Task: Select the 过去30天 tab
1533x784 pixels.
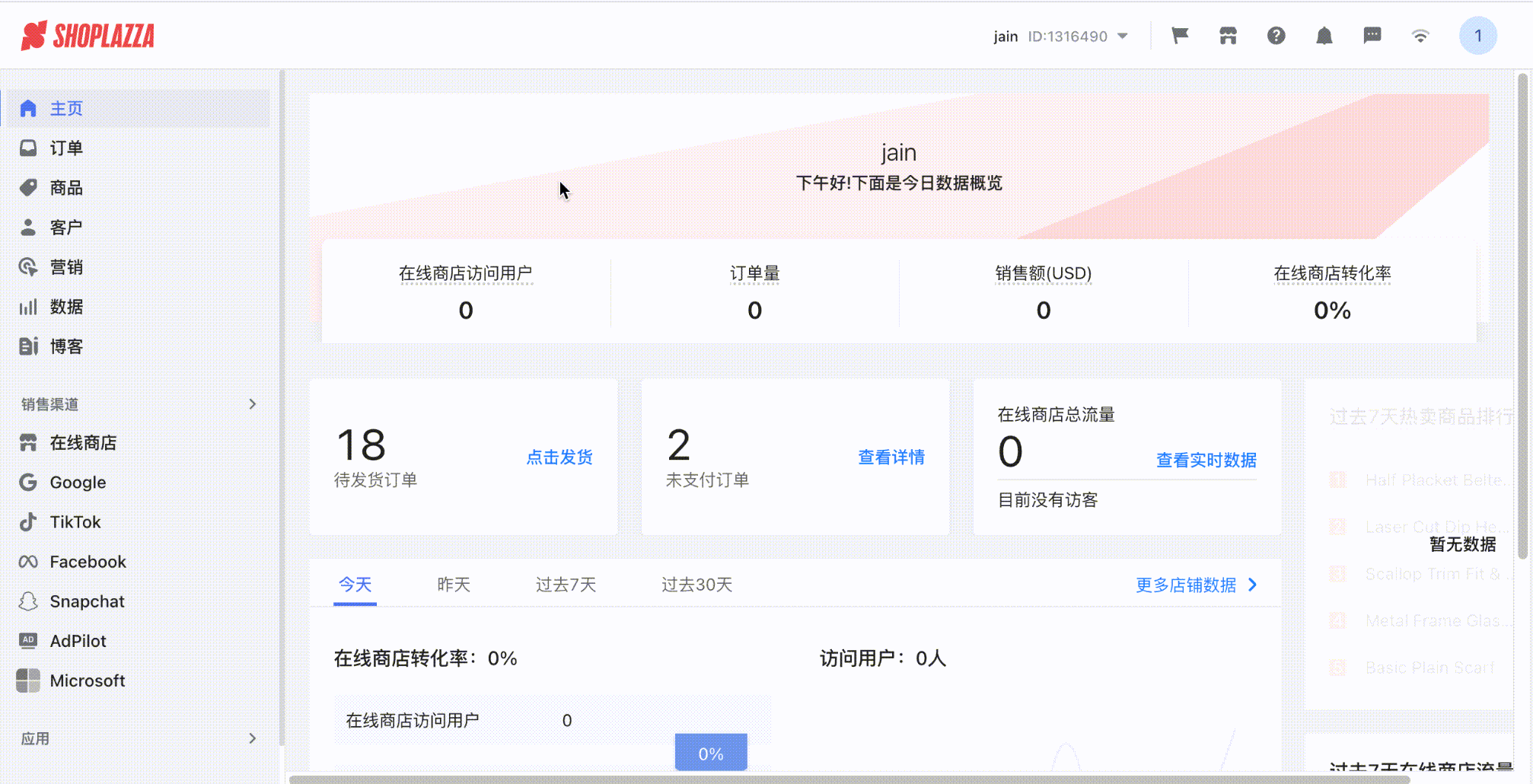Action: (x=696, y=585)
